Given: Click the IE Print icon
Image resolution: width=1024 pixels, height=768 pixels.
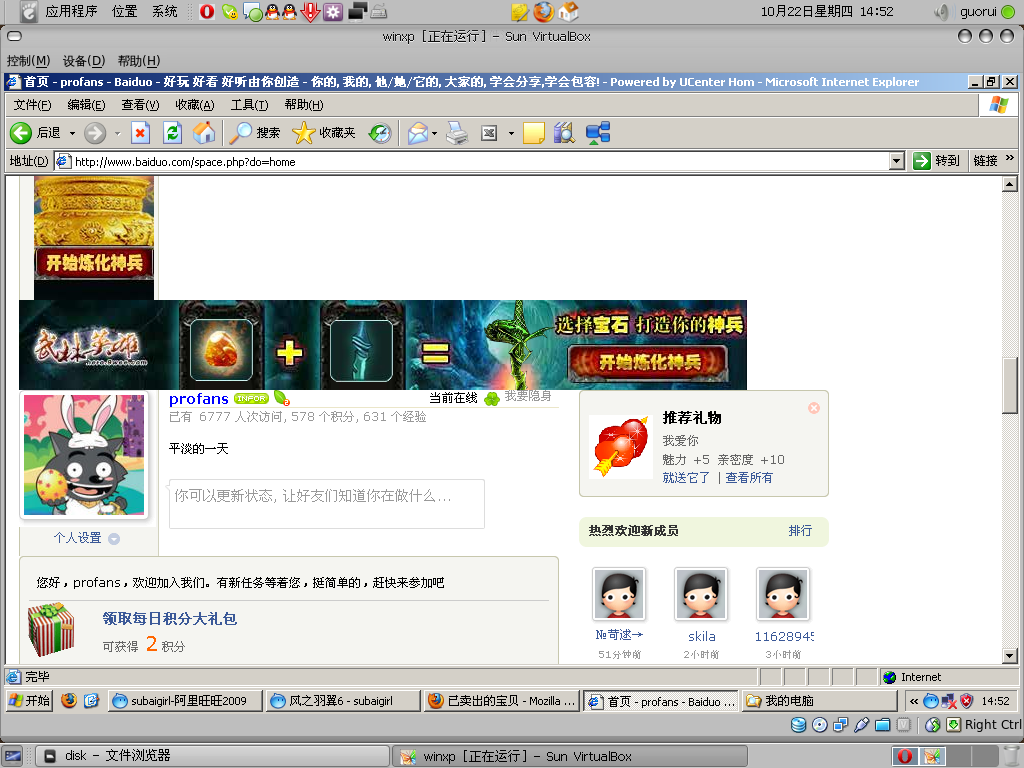Looking at the screenshot, I should (x=457, y=133).
